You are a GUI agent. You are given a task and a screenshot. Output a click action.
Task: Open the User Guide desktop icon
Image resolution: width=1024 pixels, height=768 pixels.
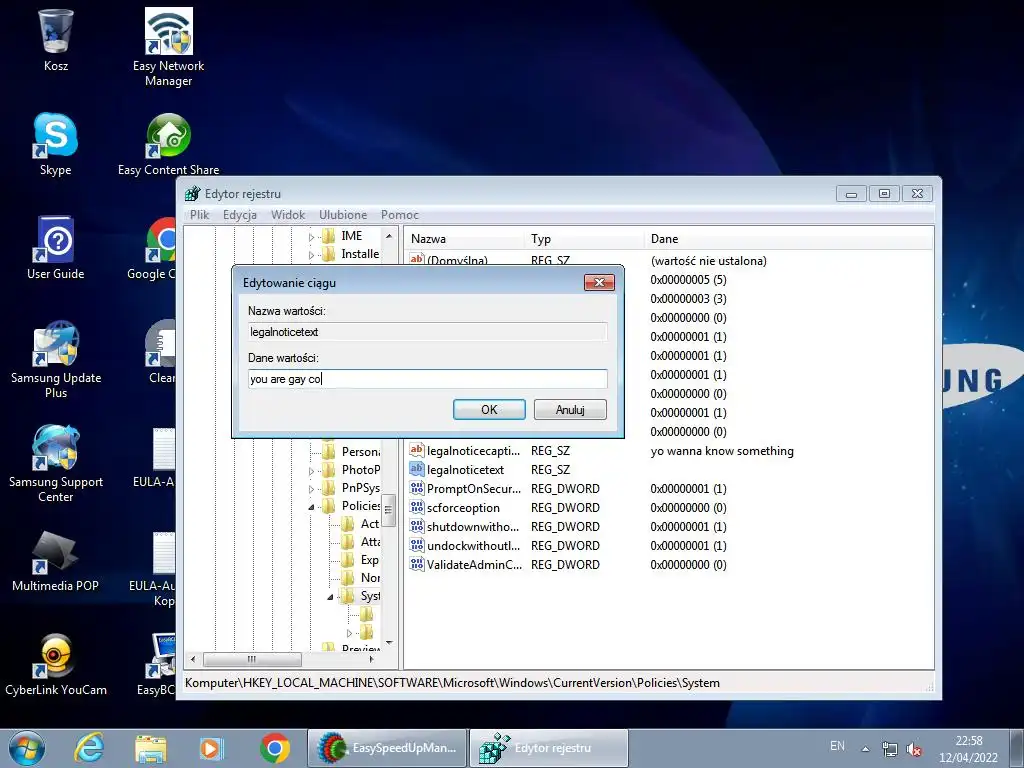[x=56, y=248]
